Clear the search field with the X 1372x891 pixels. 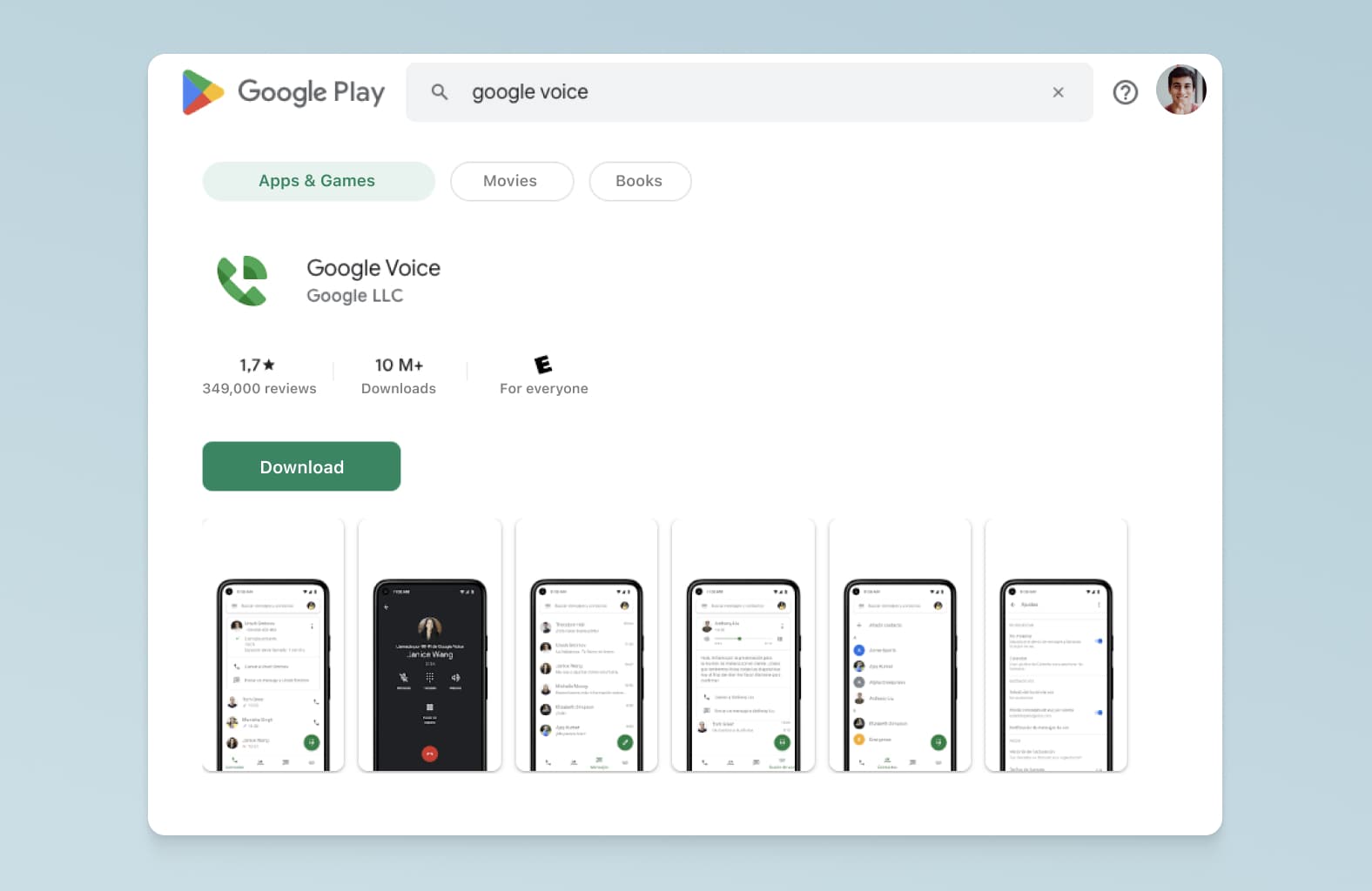[1058, 92]
